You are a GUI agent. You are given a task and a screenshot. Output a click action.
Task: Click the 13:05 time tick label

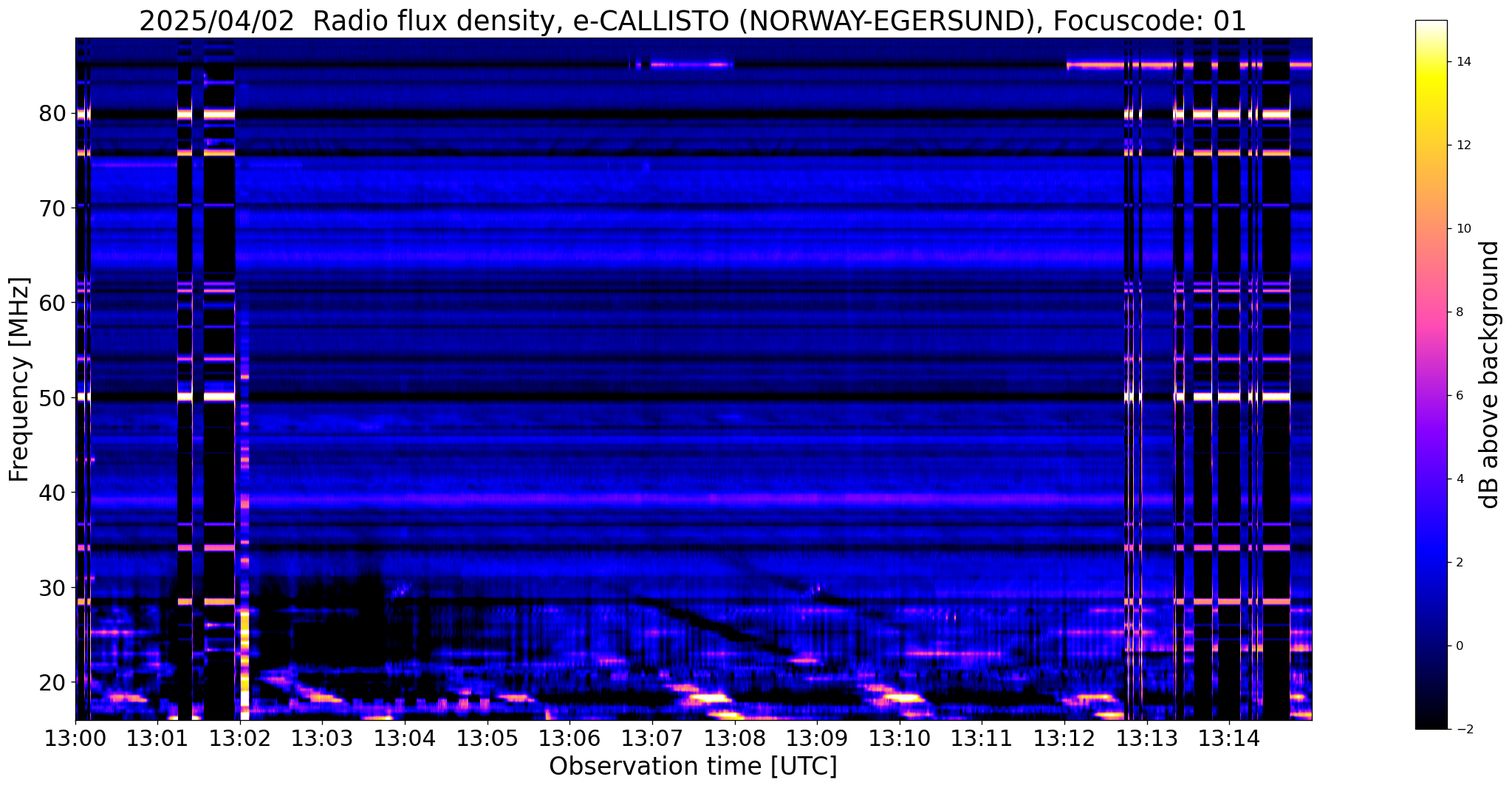coord(487,738)
